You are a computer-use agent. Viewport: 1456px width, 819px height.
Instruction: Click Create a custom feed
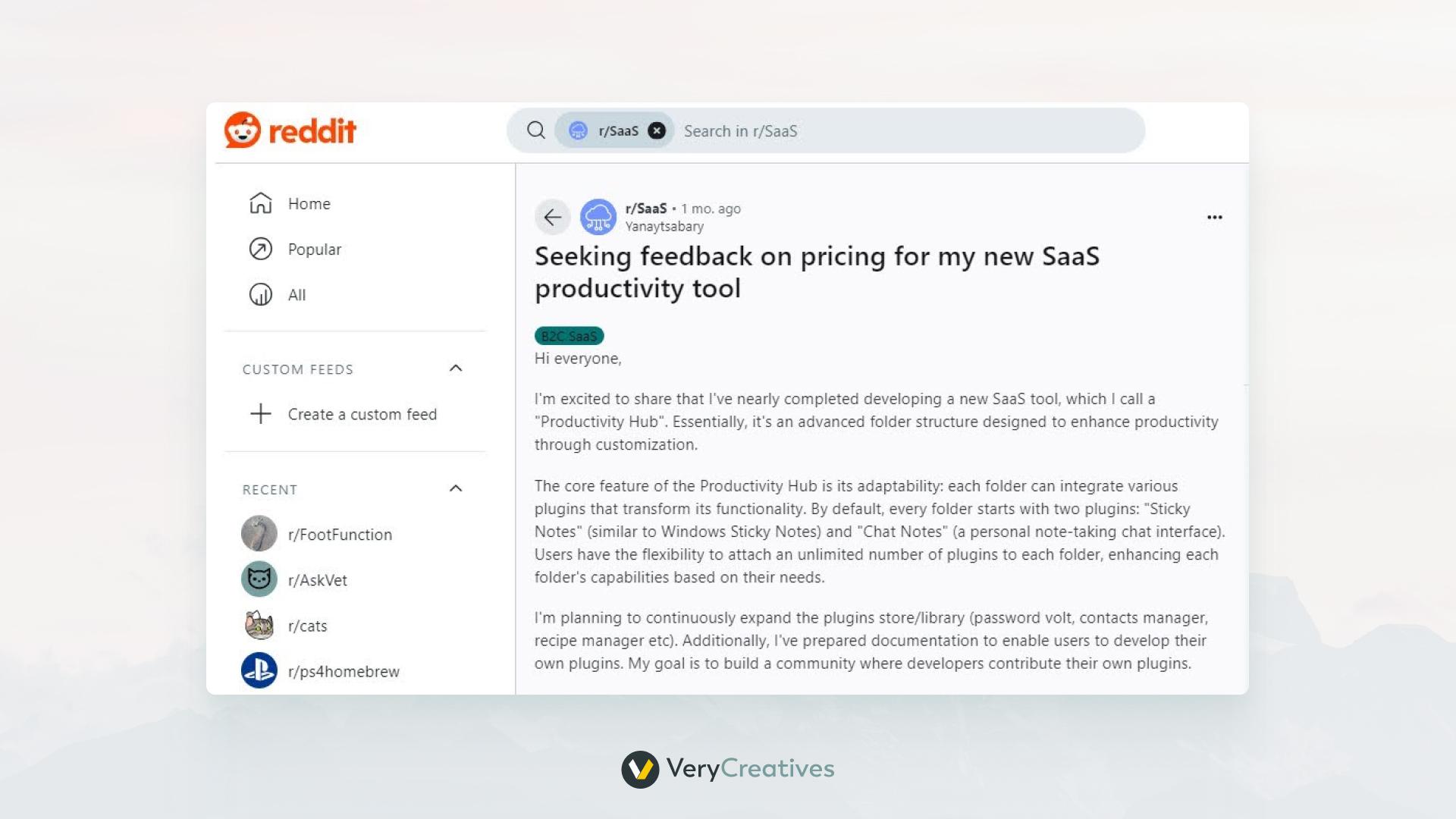(362, 415)
